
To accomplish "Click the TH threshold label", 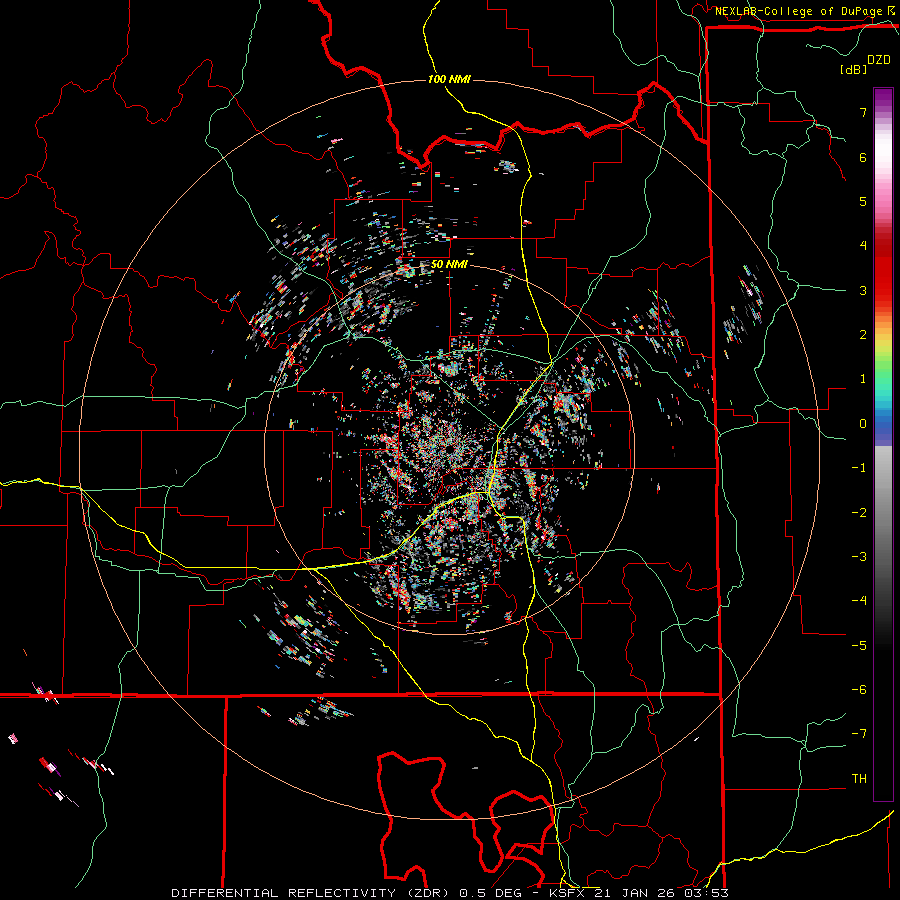I will point(859,779).
